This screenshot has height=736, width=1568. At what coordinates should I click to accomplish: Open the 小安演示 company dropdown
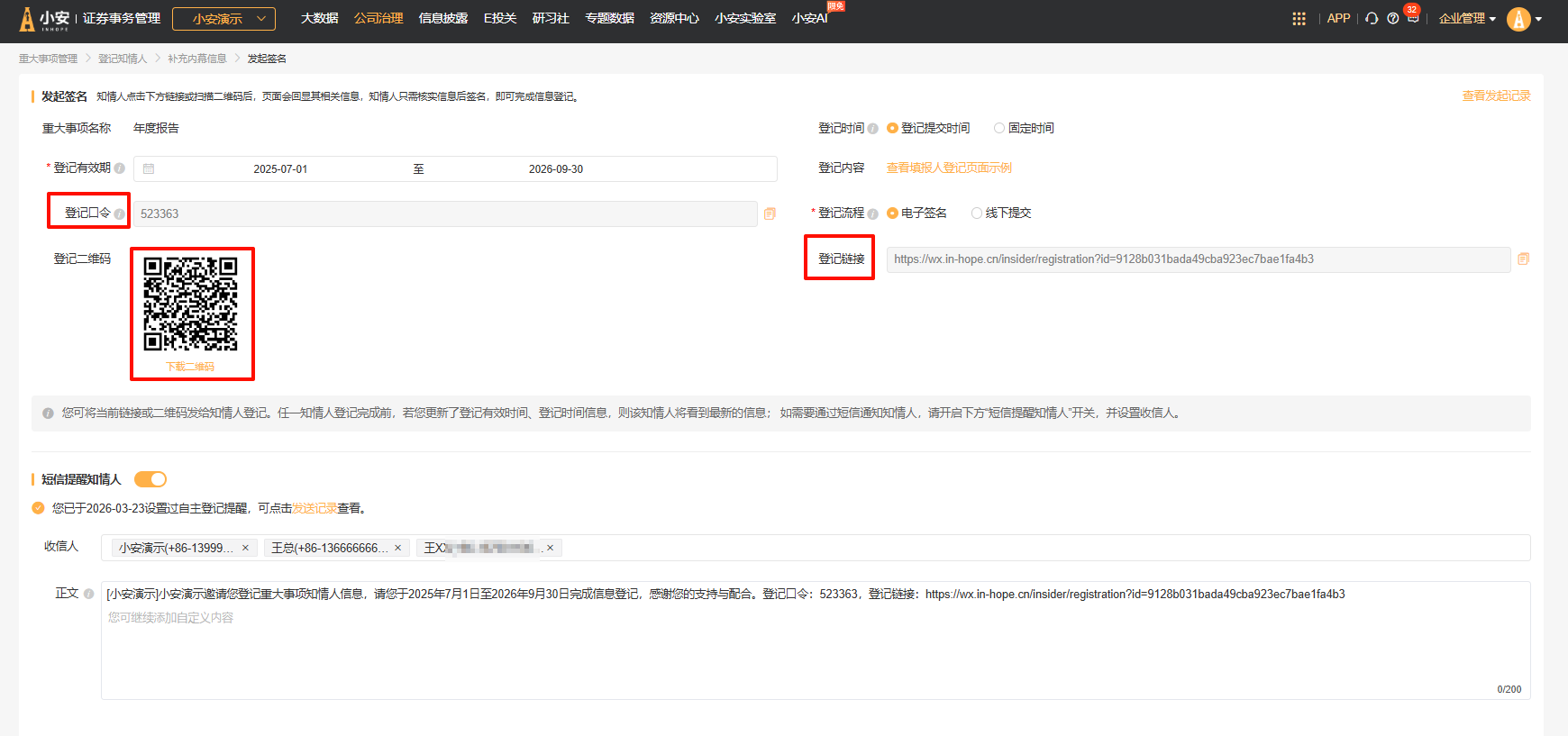click(223, 19)
